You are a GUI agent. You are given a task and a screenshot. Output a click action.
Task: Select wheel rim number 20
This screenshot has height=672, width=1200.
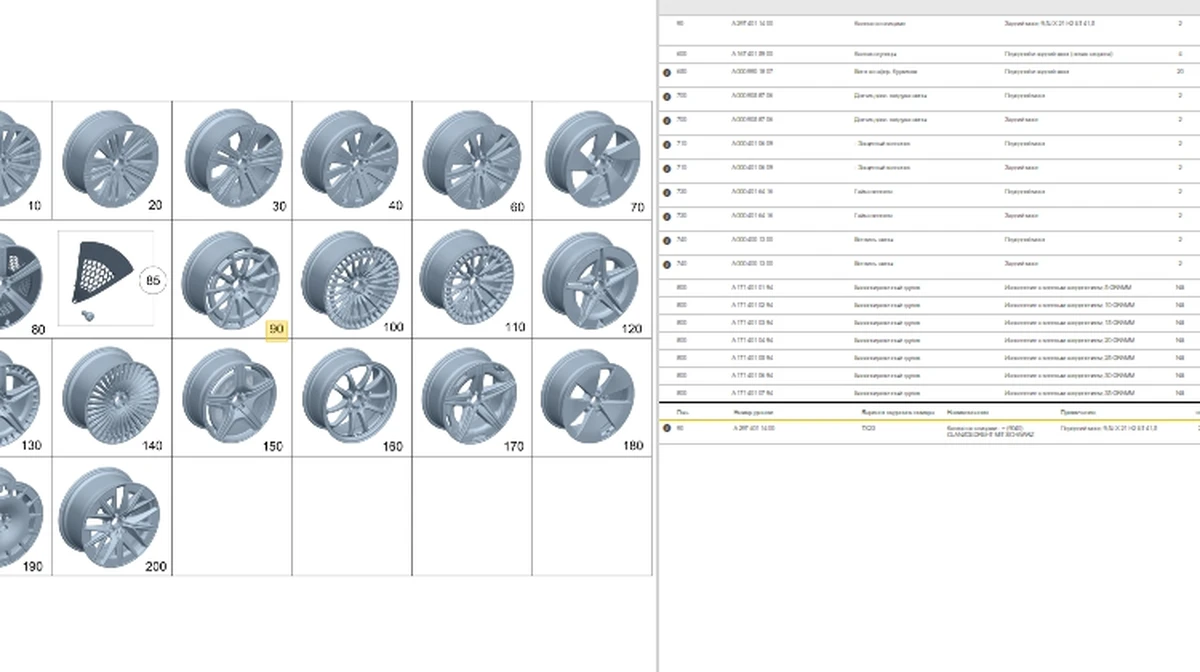point(111,159)
